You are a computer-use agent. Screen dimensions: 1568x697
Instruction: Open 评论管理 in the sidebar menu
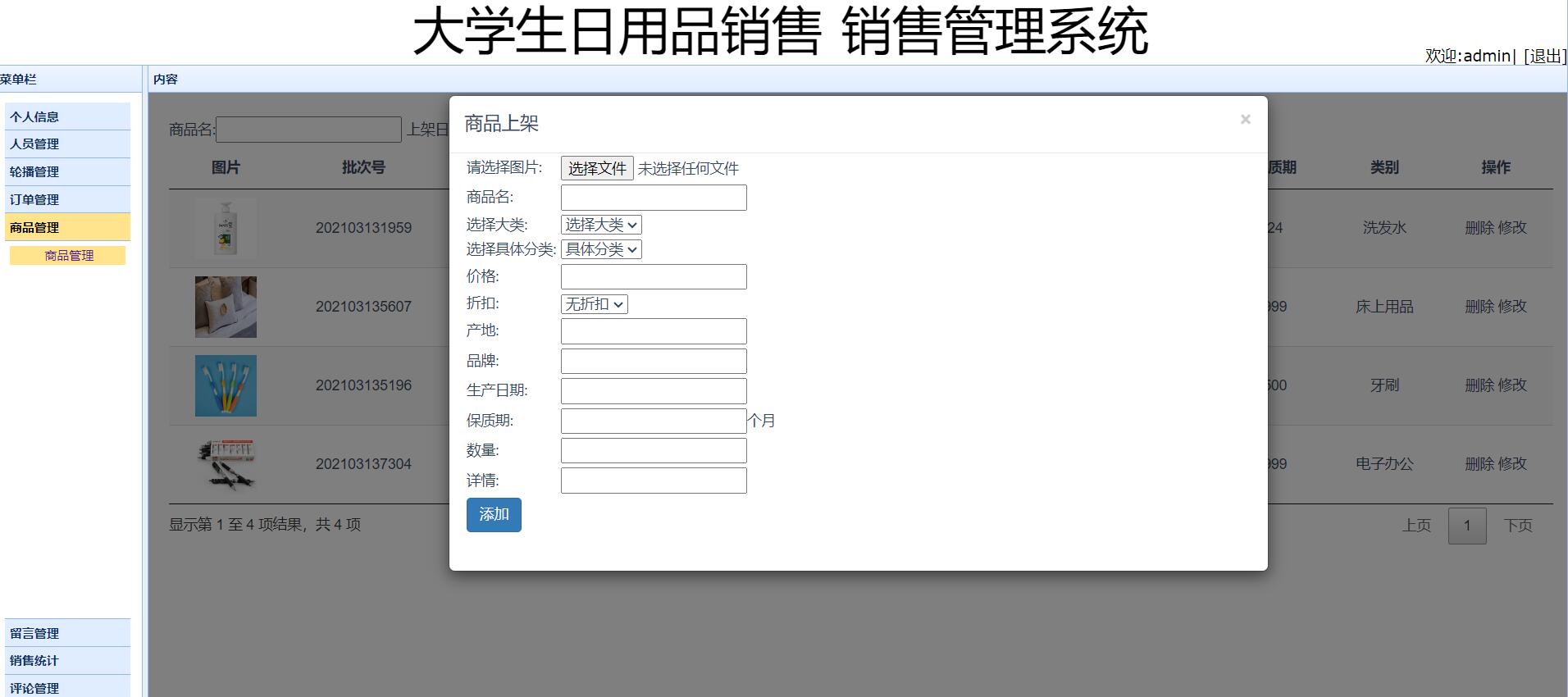pyautogui.click(x=67, y=688)
